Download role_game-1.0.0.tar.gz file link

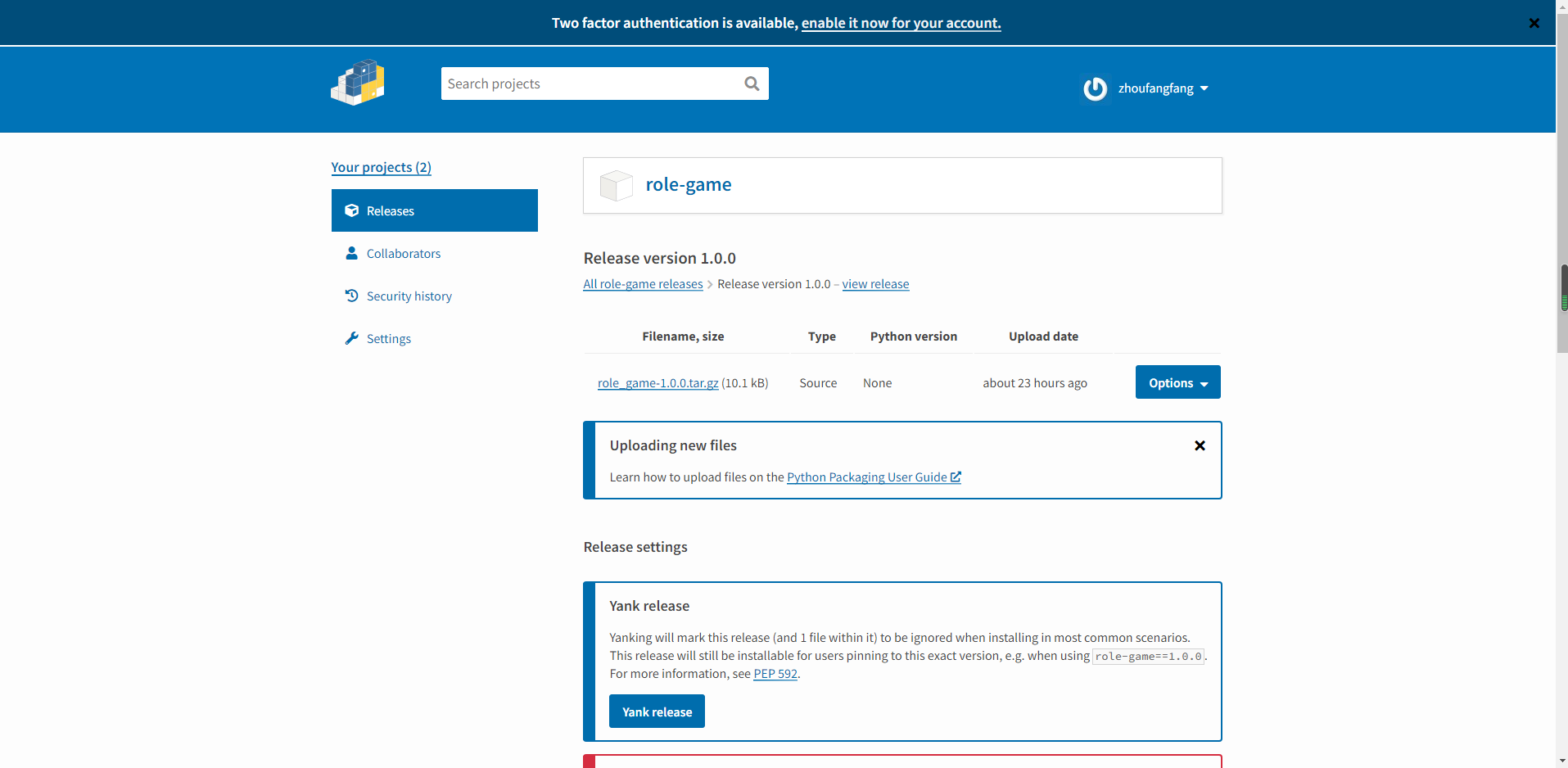[x=658, y=383]
